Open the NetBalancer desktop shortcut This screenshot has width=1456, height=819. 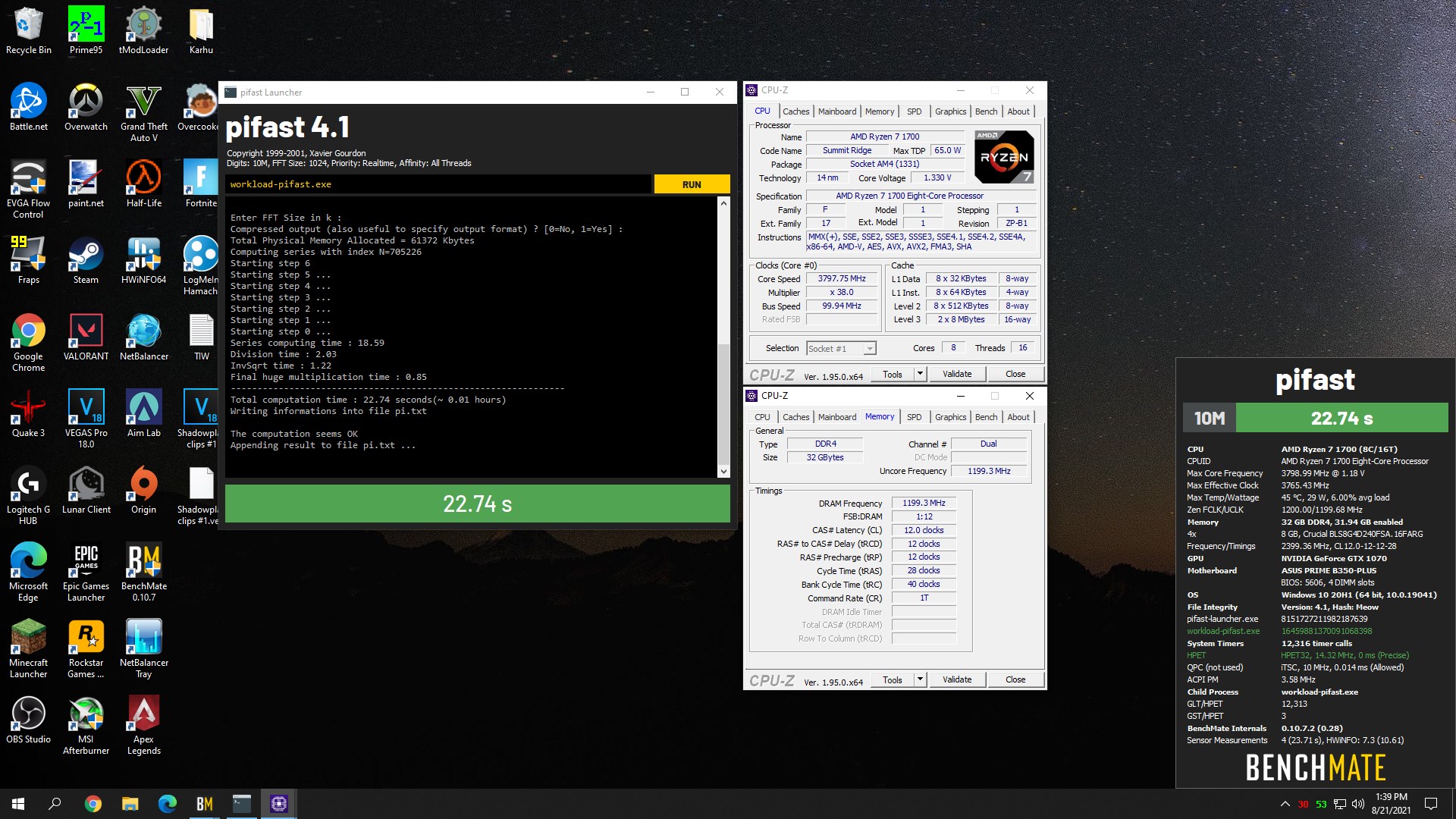[x=143, y=337]
